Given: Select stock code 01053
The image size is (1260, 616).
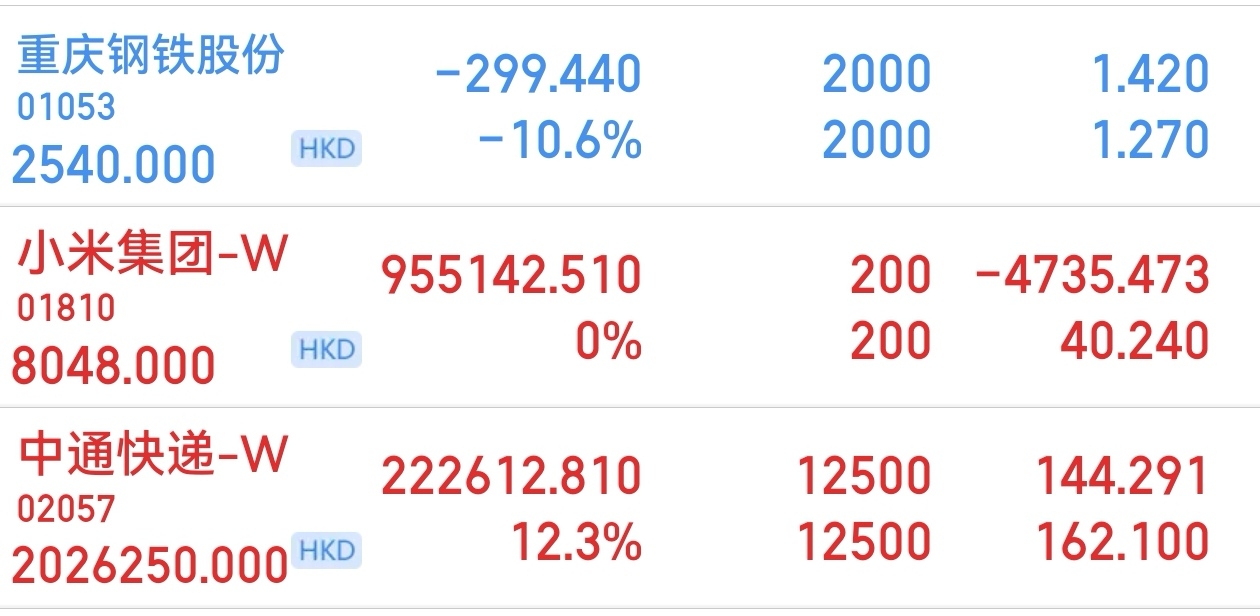Looking at the screenshot, I should [66, 107].
